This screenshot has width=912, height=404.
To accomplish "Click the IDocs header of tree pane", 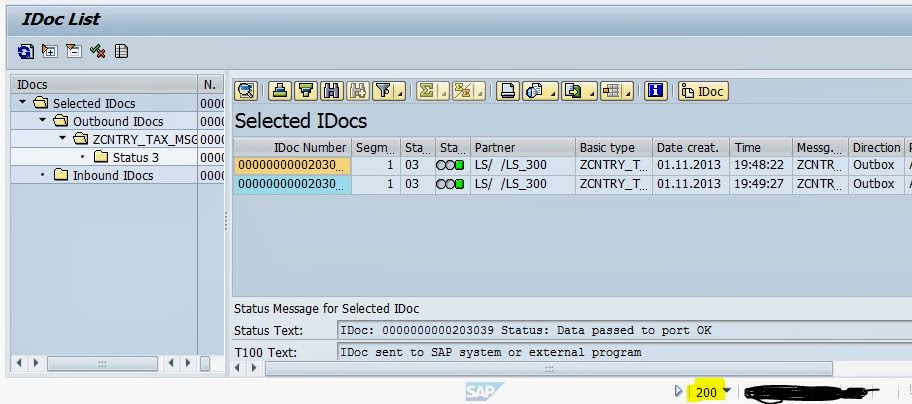I will coord(104,85).
